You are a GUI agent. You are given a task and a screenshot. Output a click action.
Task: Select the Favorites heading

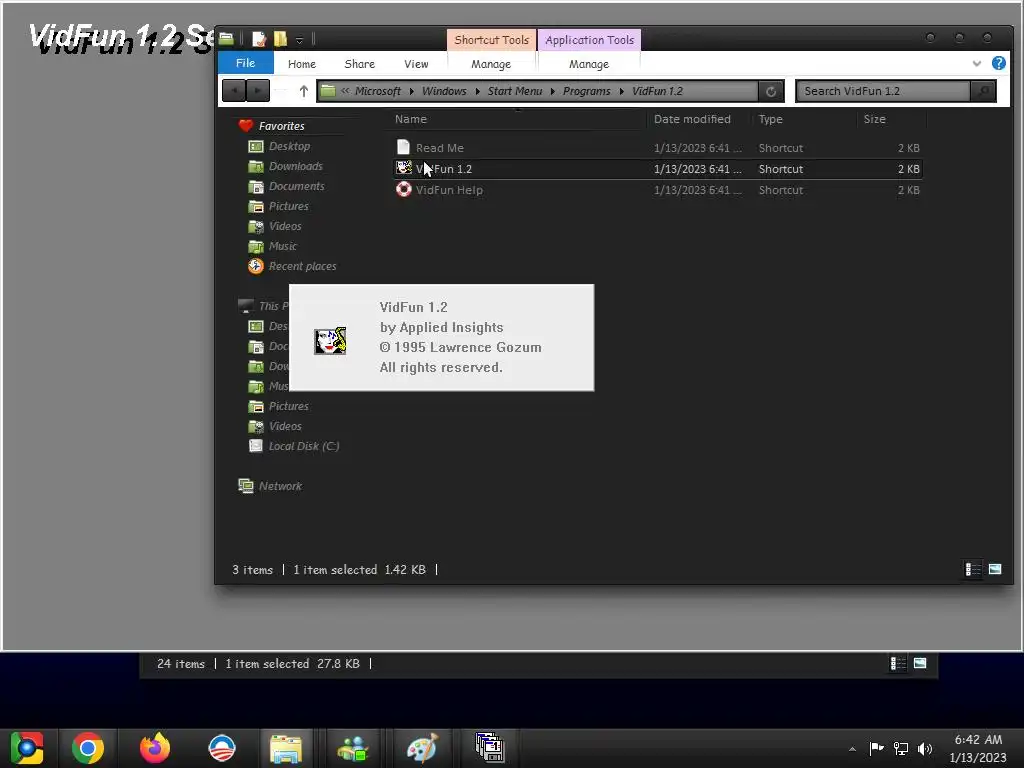pos(281,126)
